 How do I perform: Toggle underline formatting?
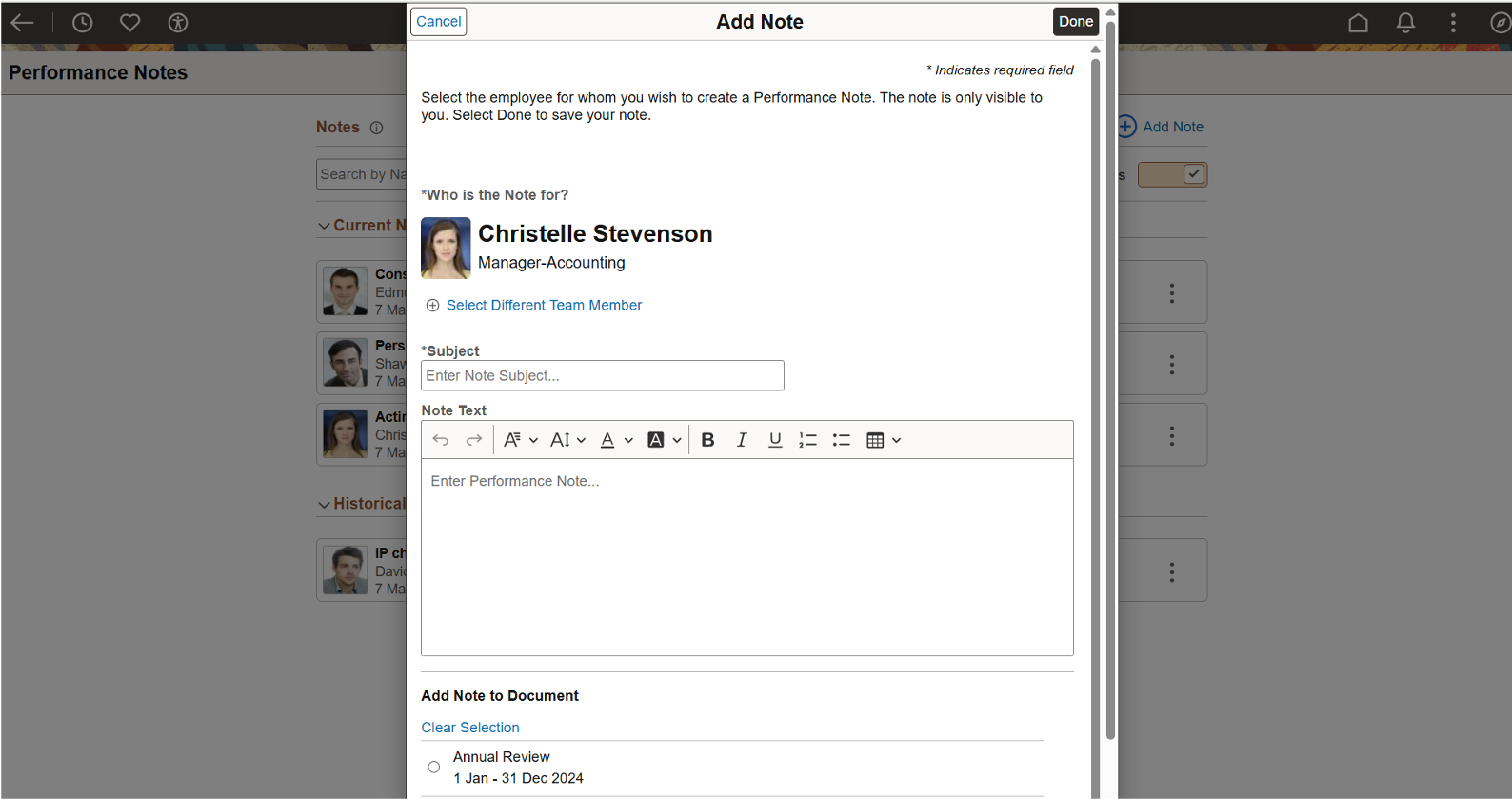click(x=775, y=440)
